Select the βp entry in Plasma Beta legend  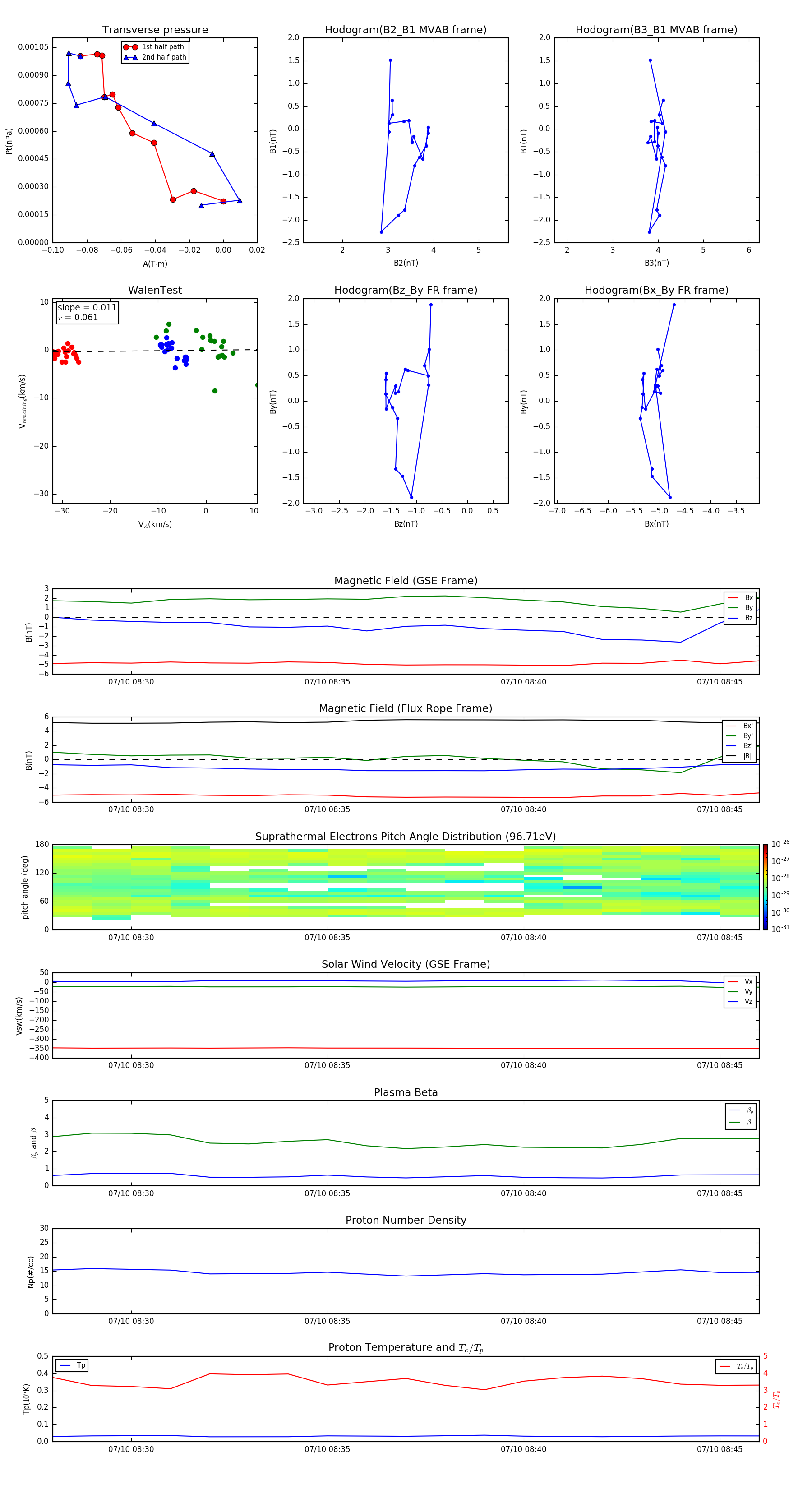click(x=741, y=1110)
